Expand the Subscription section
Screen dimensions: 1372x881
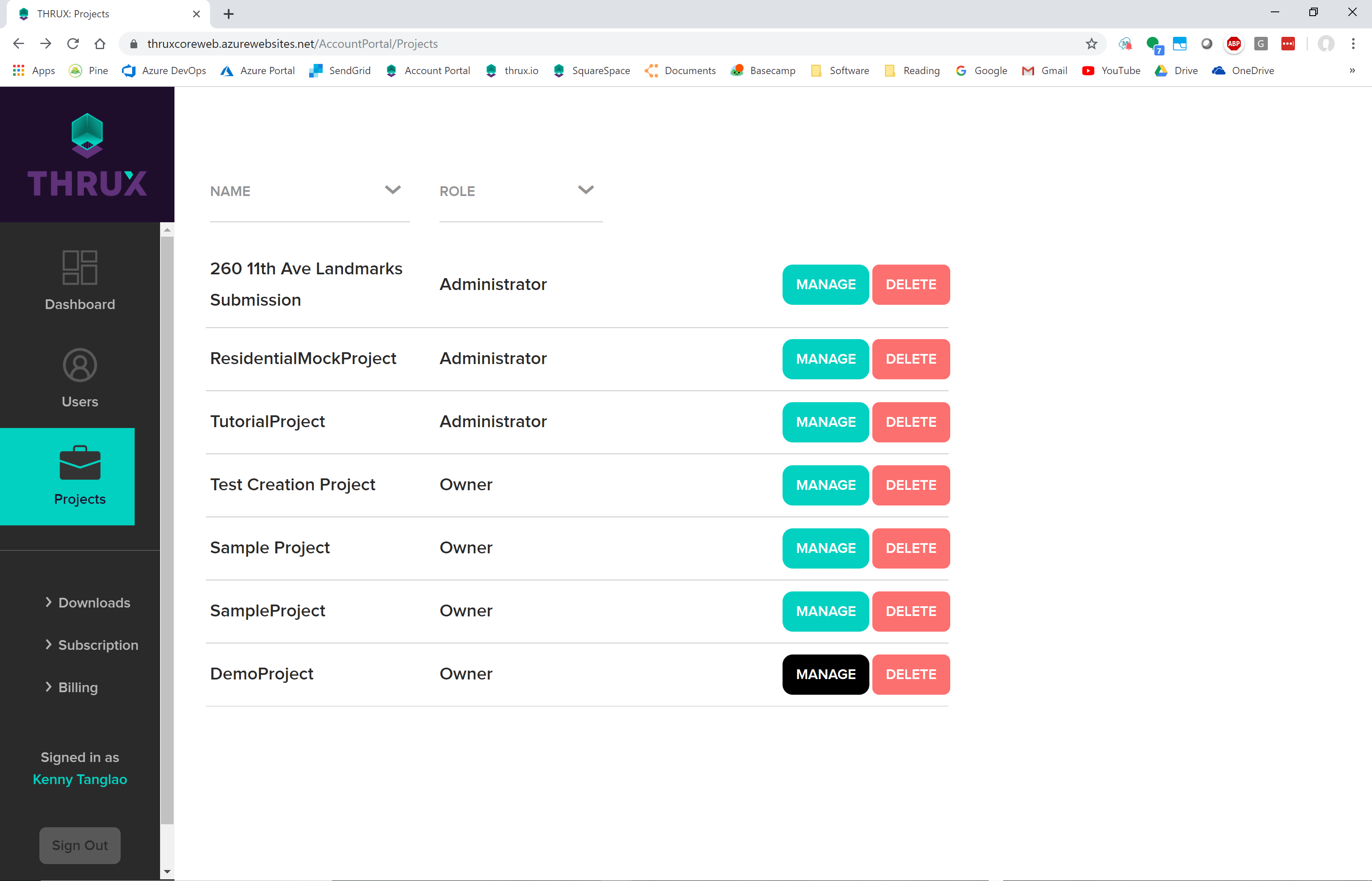[x=91, y=645]
